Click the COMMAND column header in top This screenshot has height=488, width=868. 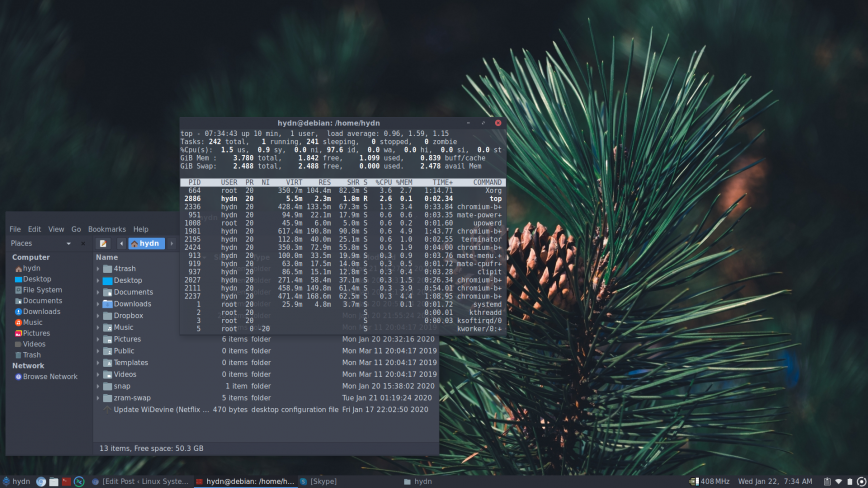coord(487,182)
